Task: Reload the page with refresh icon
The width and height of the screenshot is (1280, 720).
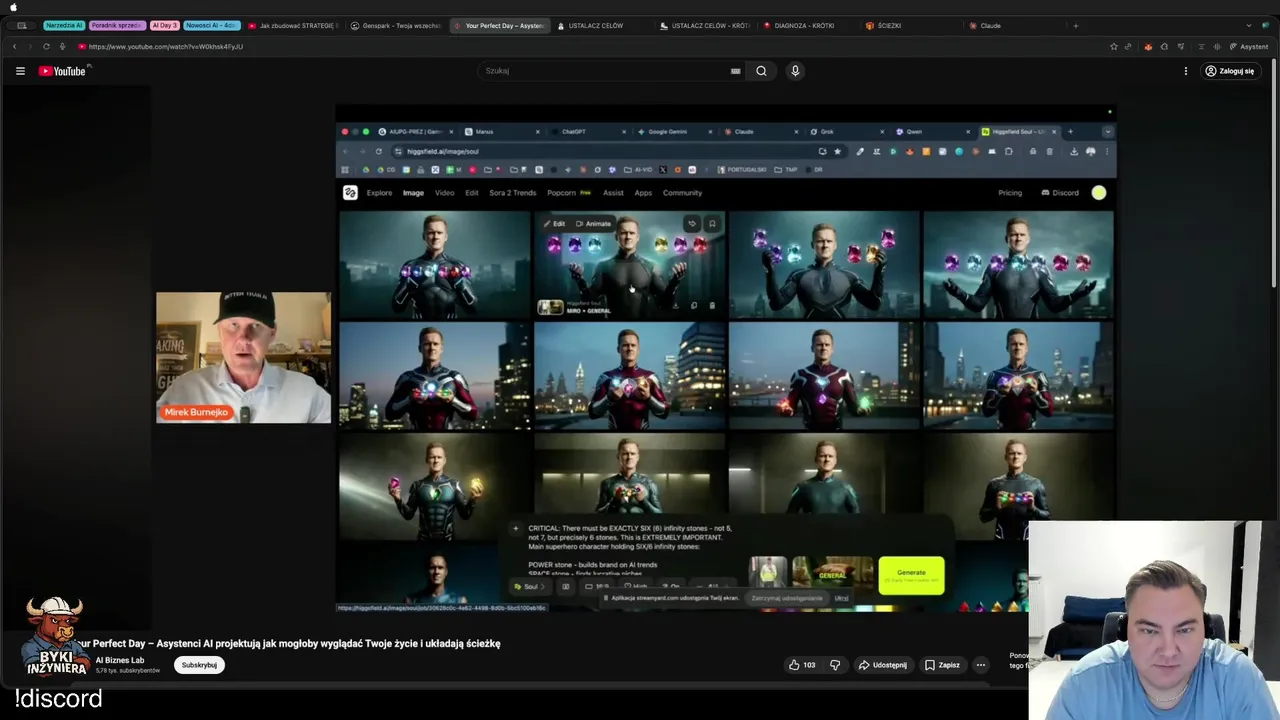Action: click(x=46, y=47)
